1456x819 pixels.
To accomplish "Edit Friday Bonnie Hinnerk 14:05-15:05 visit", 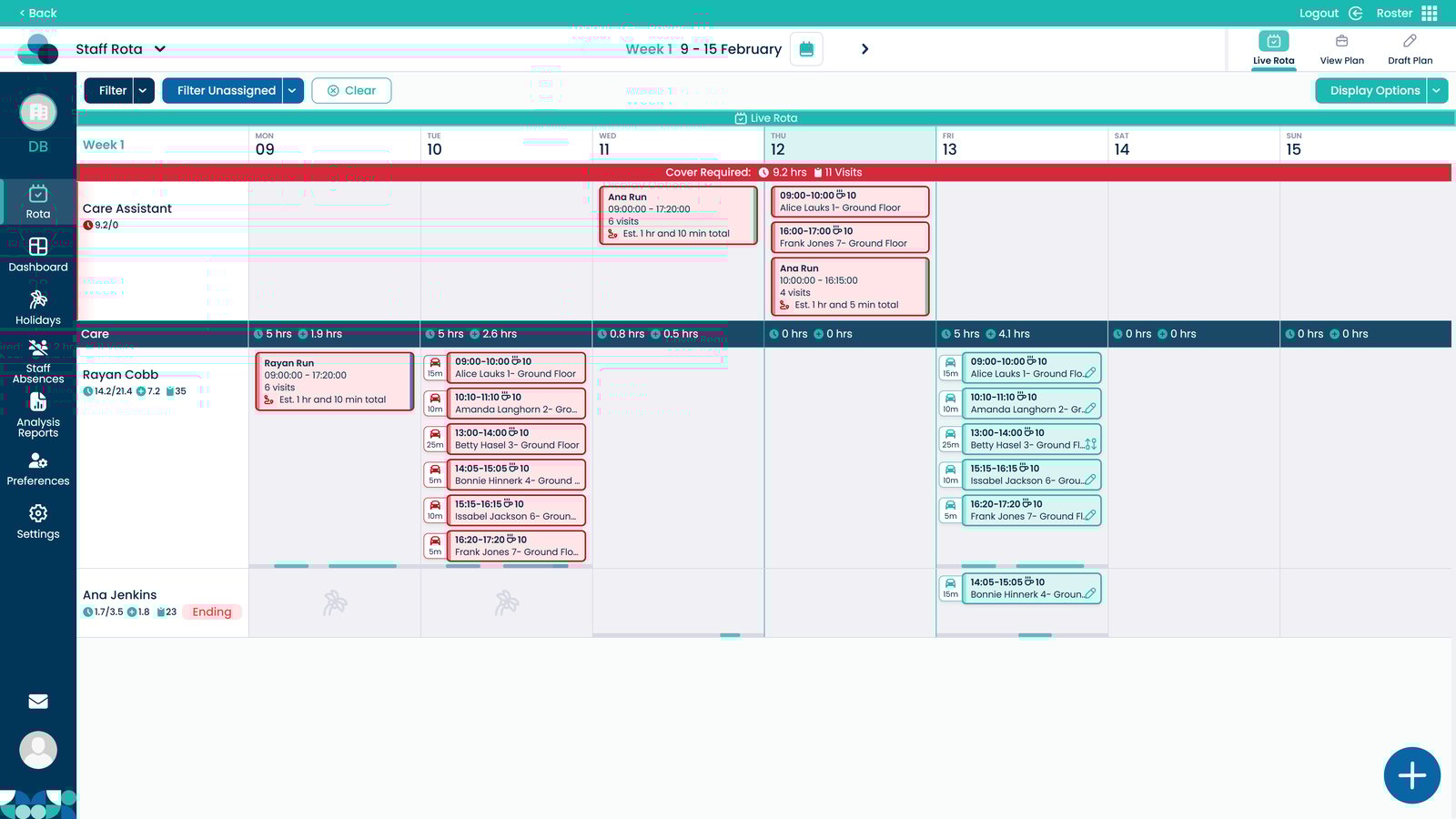I will (x=1090, y=593).
